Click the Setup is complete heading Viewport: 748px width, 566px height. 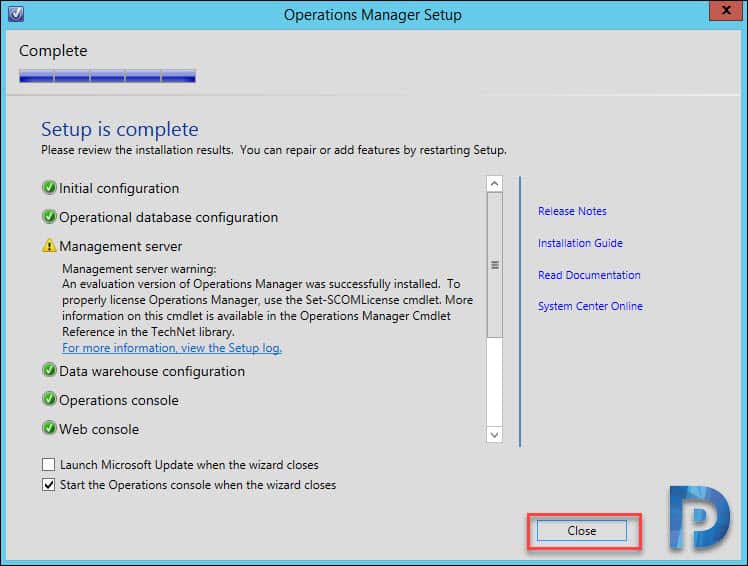coord(120,129)
